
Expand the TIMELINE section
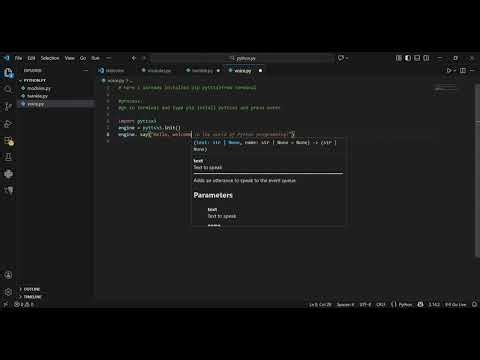pyautogui.click(x=31, y=296)
